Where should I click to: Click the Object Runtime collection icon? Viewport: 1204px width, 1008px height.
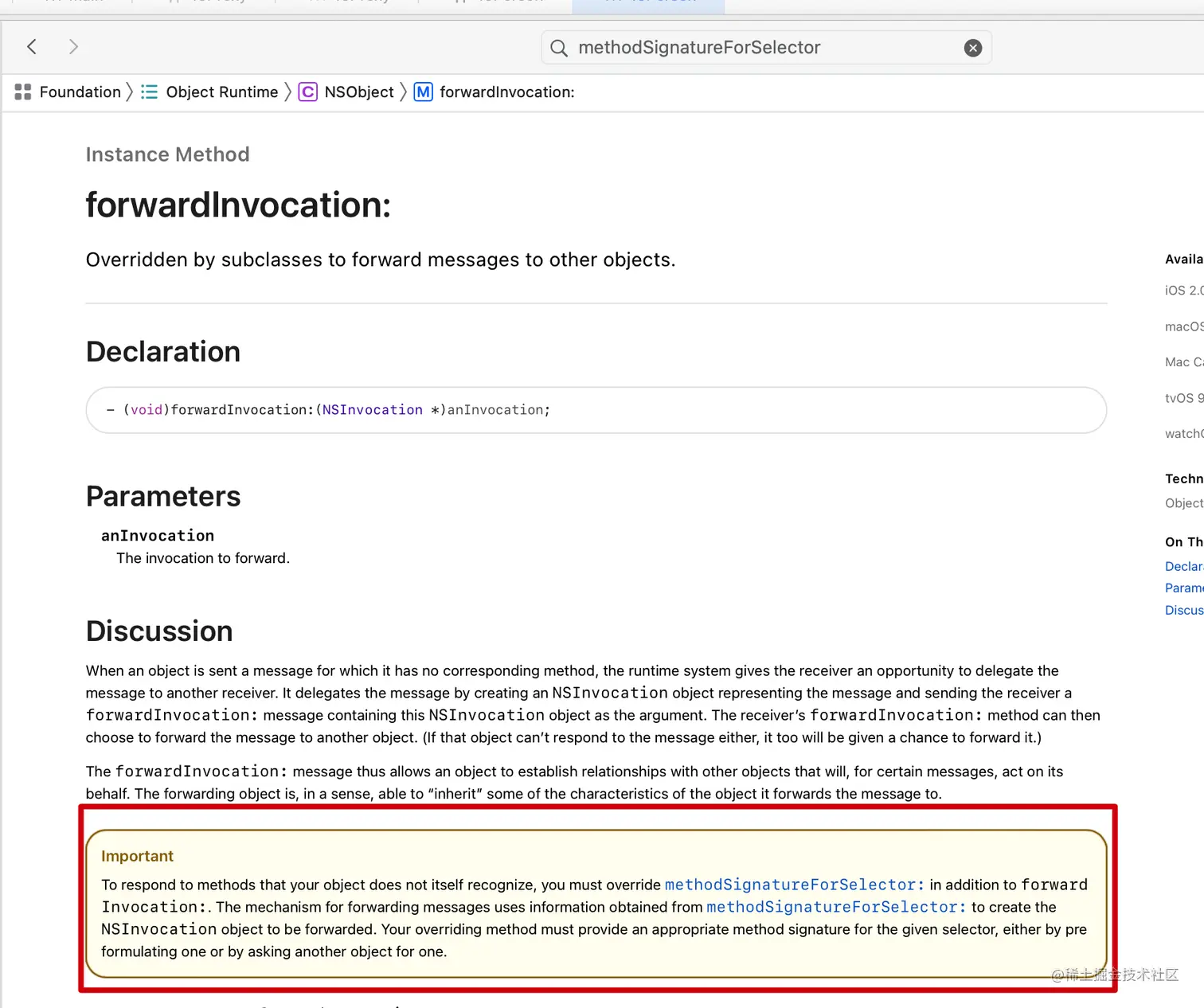(149, 92)
